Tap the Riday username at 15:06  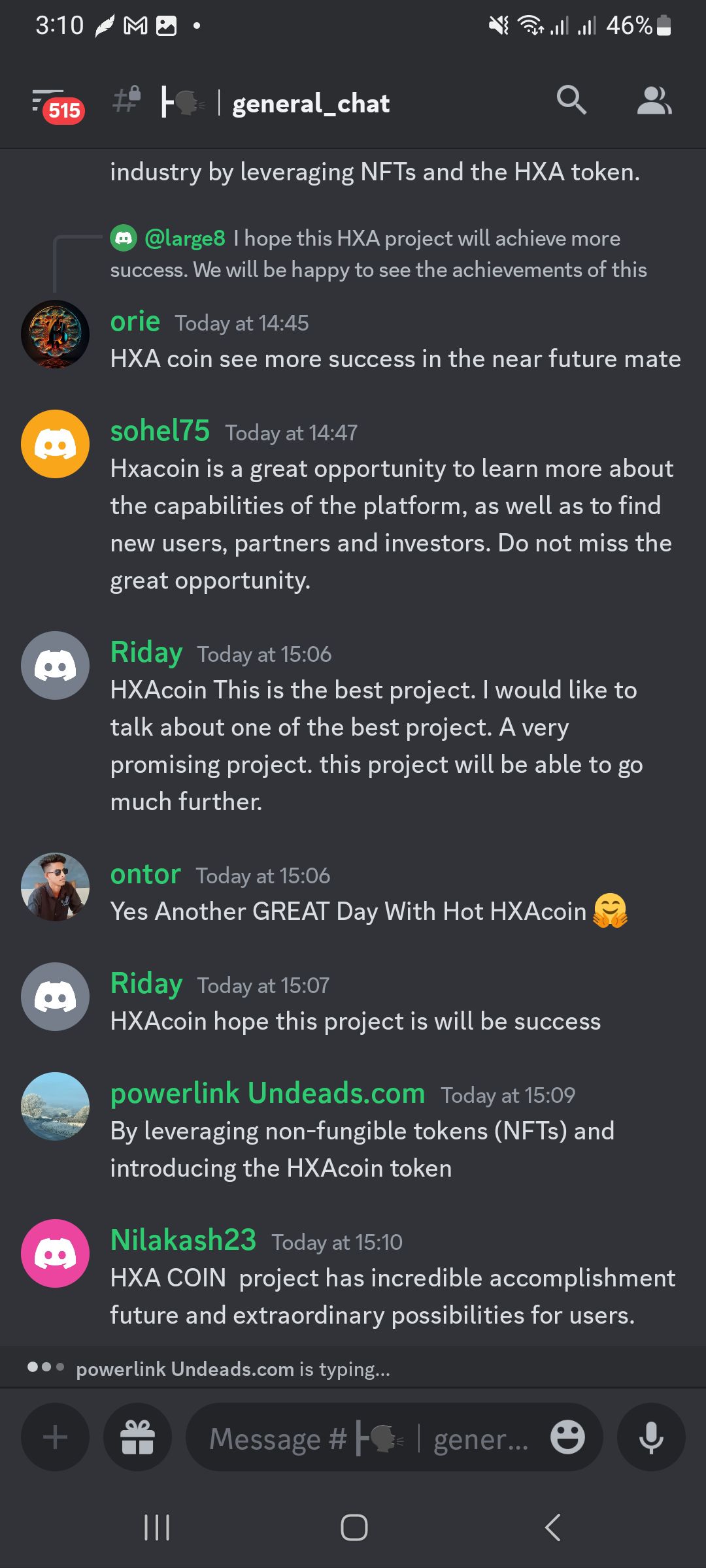pos(146,652)
